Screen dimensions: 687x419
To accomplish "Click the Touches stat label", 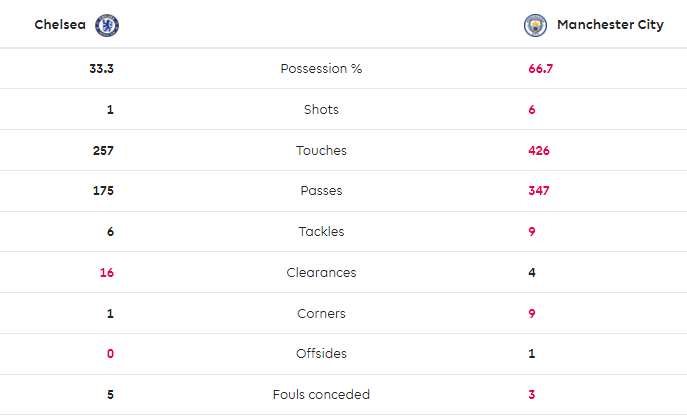I will (x=321, y=151).
